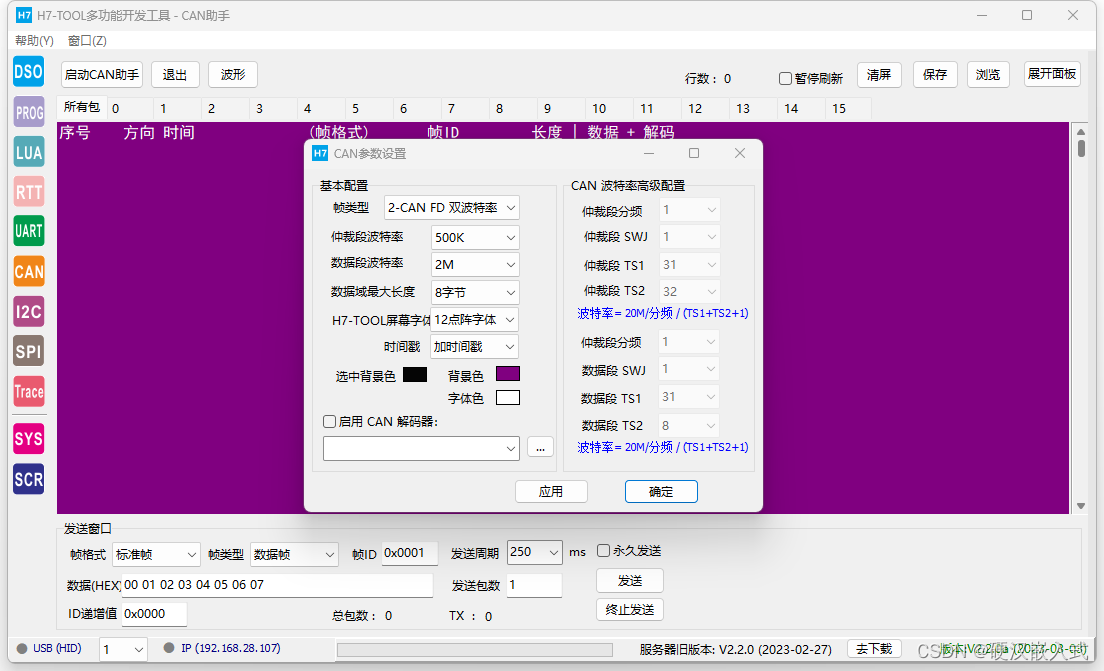Open the LUA script icon
The height and width of the screenshot is (671, 1104).
28,152
